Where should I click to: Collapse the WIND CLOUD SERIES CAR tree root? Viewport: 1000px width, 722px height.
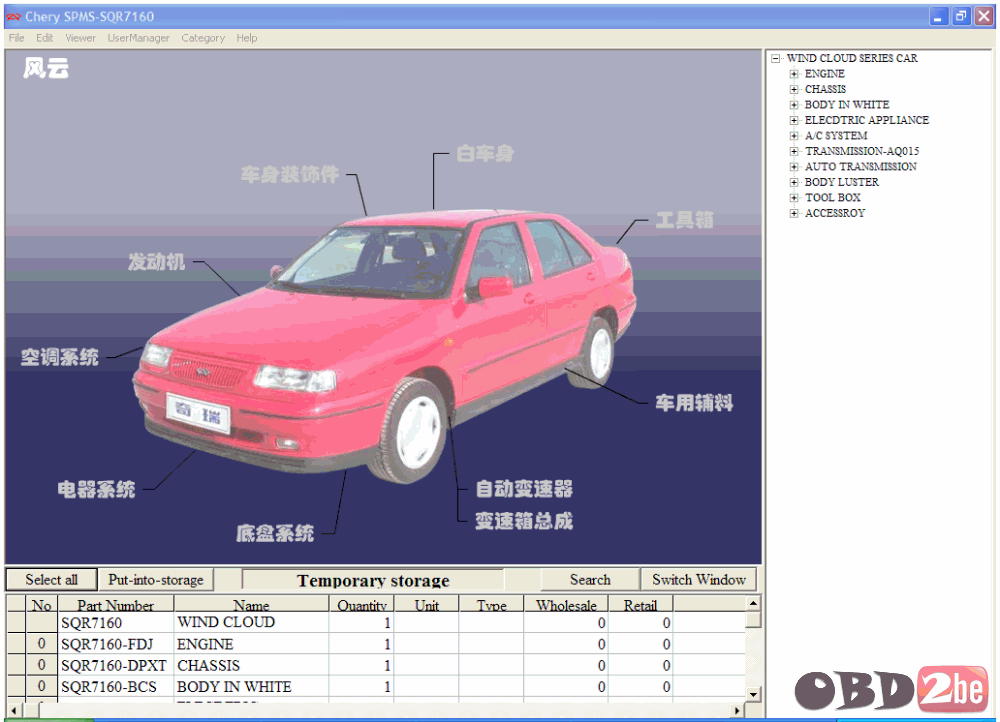click(776, 59)
